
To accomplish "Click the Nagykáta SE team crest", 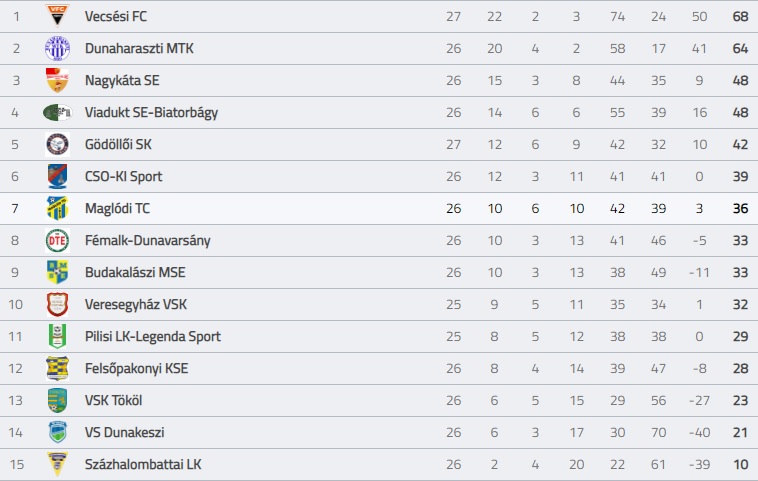I will [57, 80].
